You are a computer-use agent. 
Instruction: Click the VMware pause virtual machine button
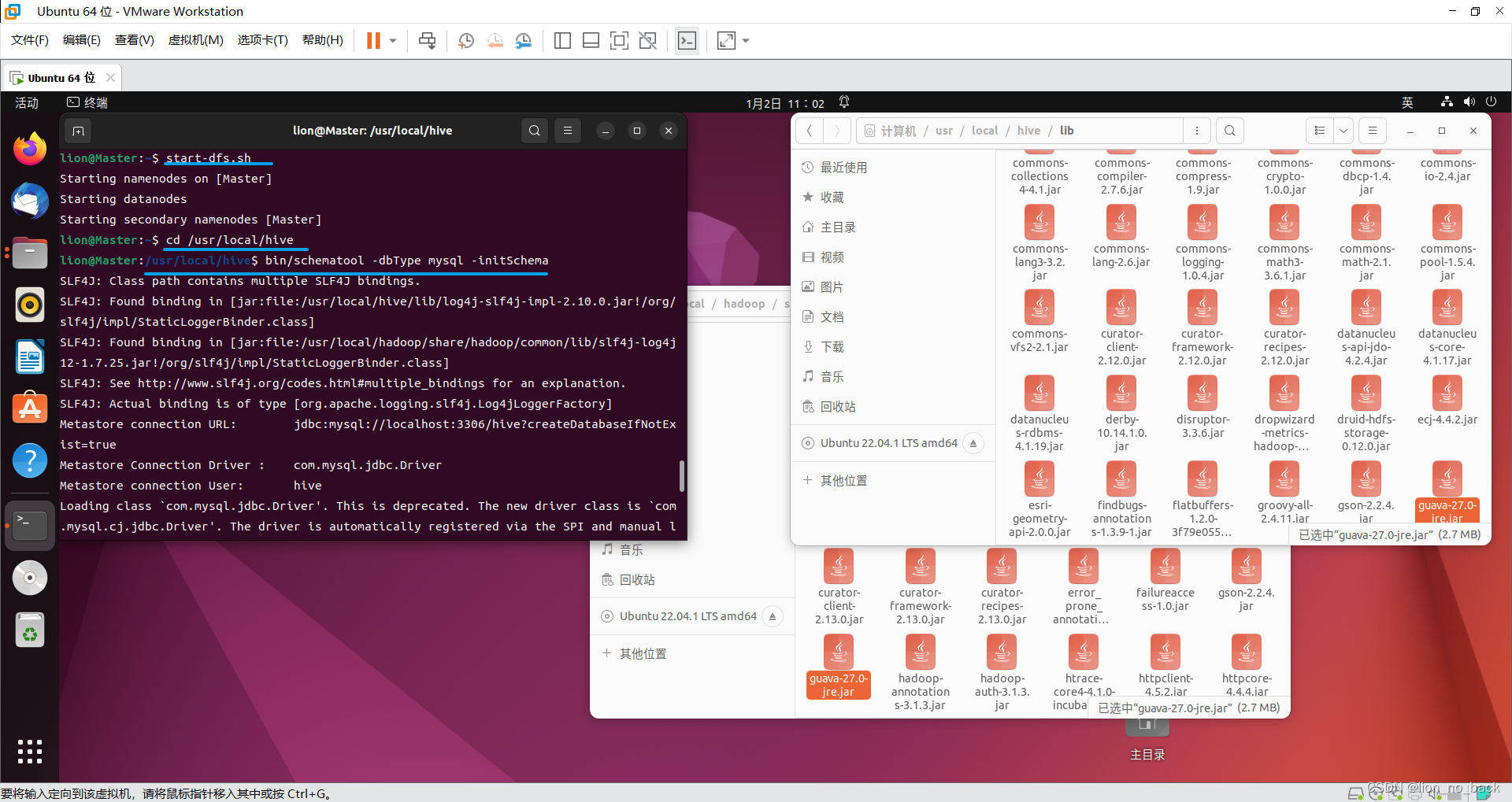[373, 40]
